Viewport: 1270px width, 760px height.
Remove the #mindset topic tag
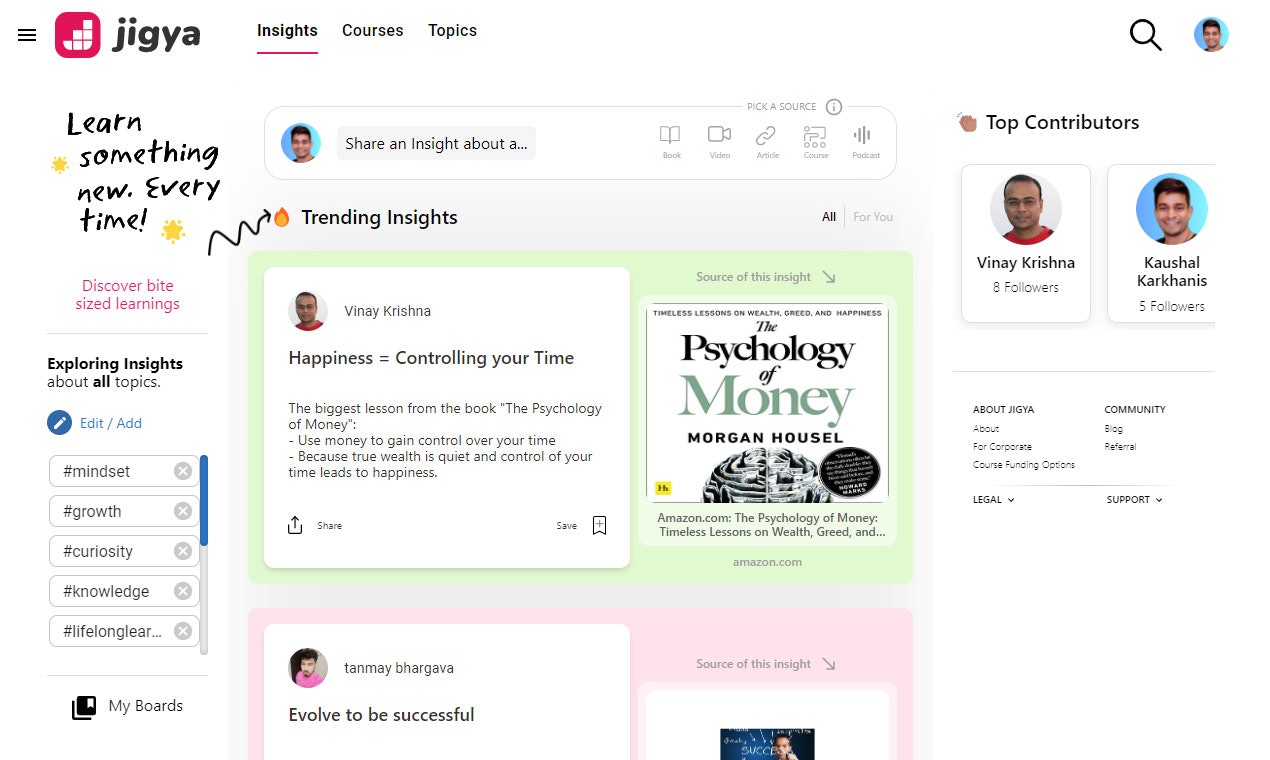coord(183,471)
